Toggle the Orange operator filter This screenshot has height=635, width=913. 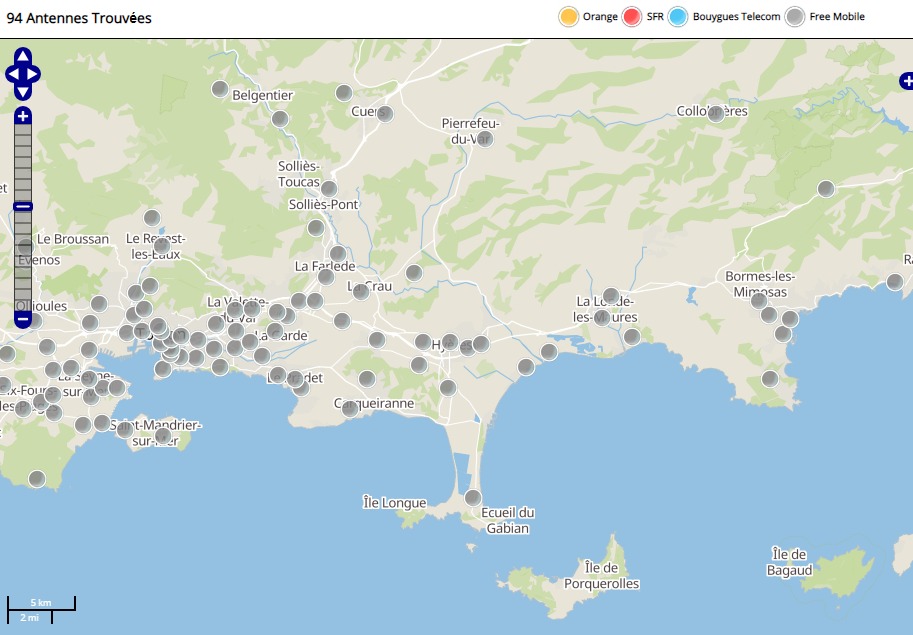click(568, 17)
